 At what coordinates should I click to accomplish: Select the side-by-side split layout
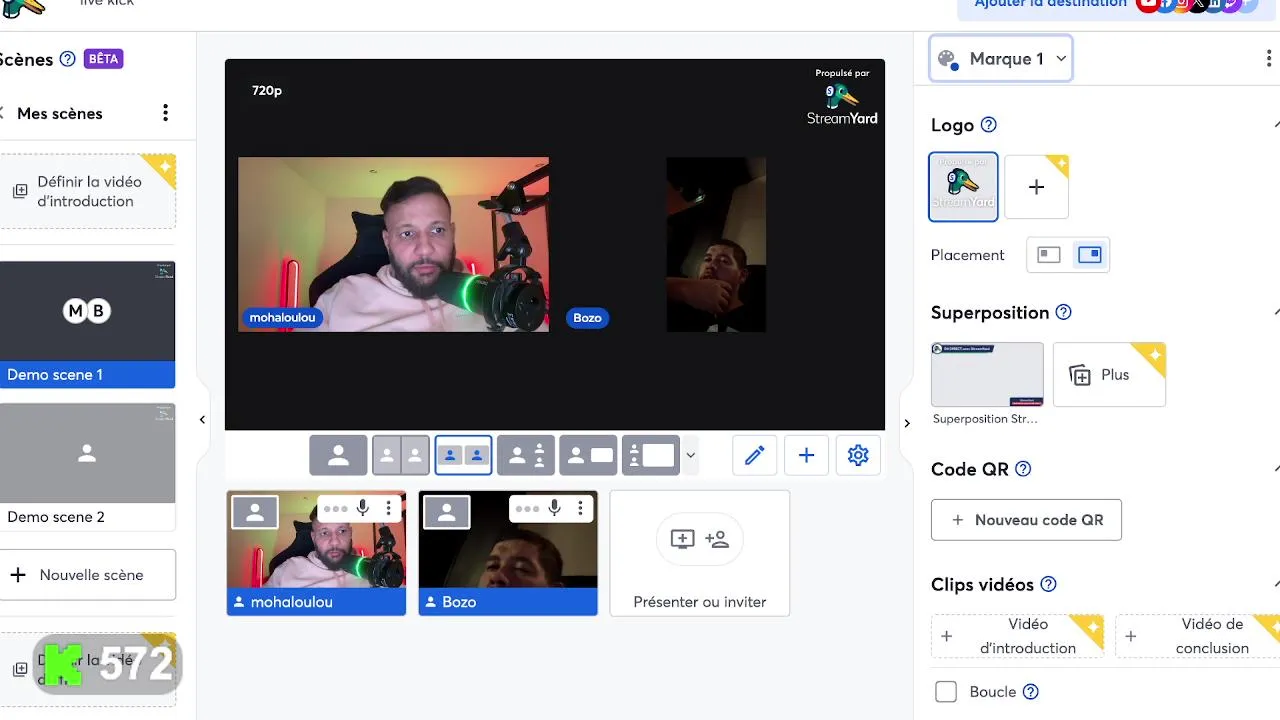(401, 456)
